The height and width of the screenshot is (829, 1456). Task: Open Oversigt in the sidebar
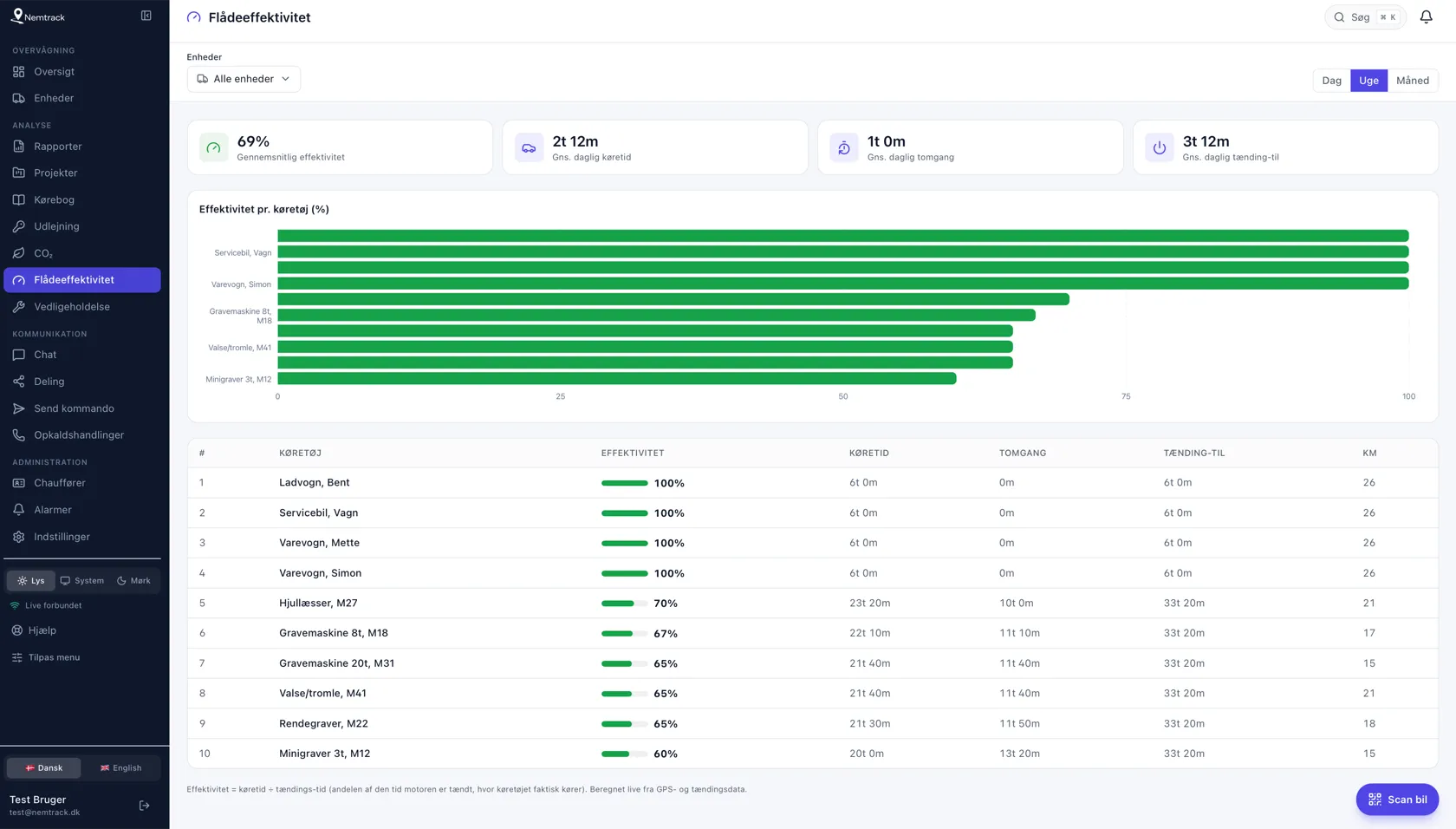(82, 72)
